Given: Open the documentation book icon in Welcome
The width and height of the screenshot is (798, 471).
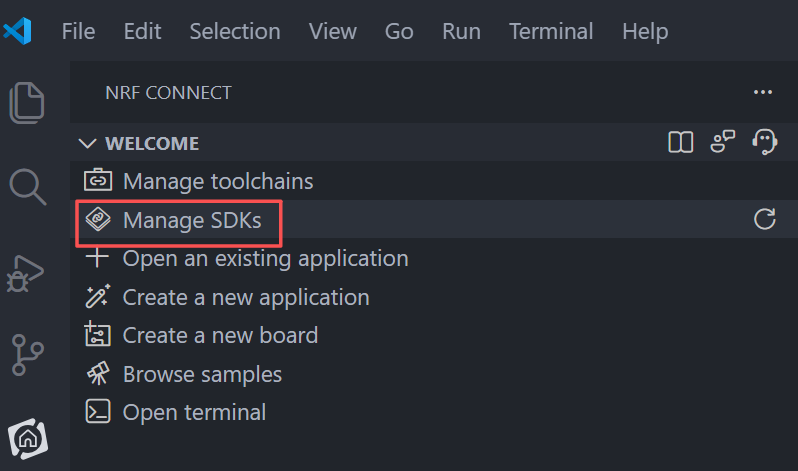Looking at the screenshot, I should pyautogui.click(x=680, y=142).
